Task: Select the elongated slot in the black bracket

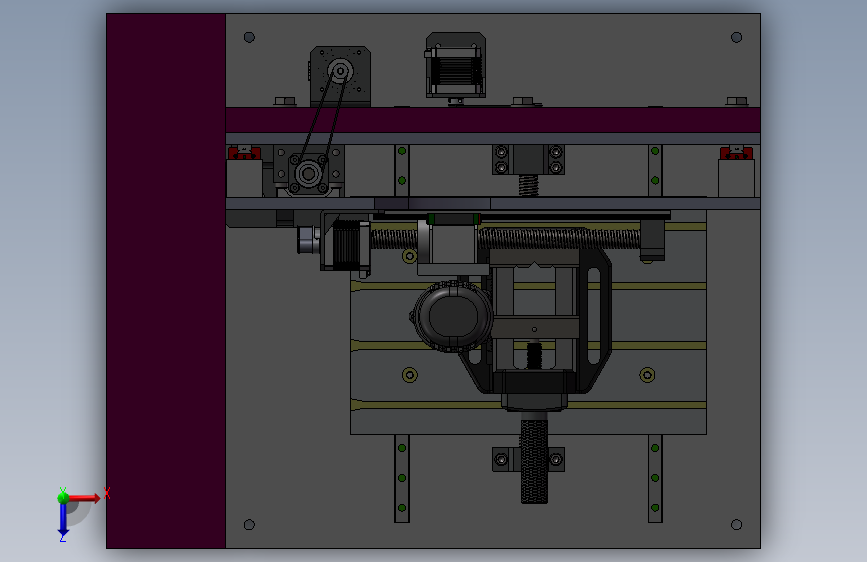Action: point(594,315)
